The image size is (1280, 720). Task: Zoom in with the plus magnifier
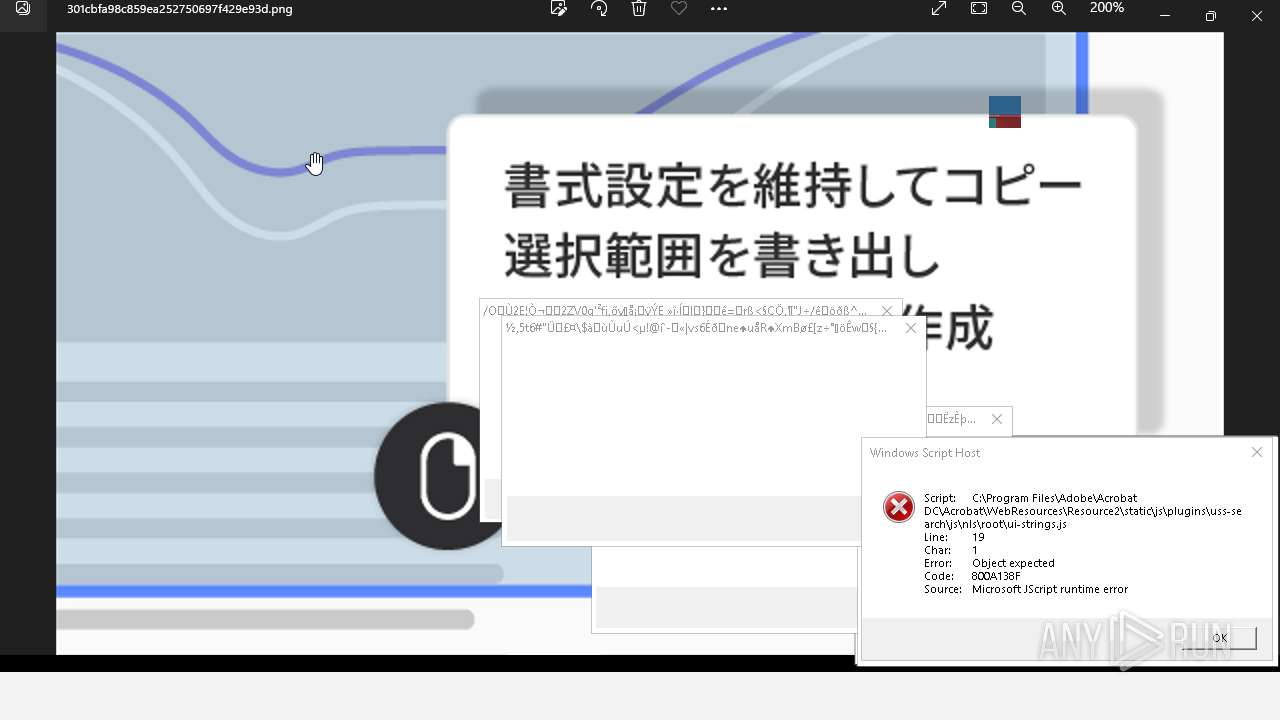[1059, 9]
